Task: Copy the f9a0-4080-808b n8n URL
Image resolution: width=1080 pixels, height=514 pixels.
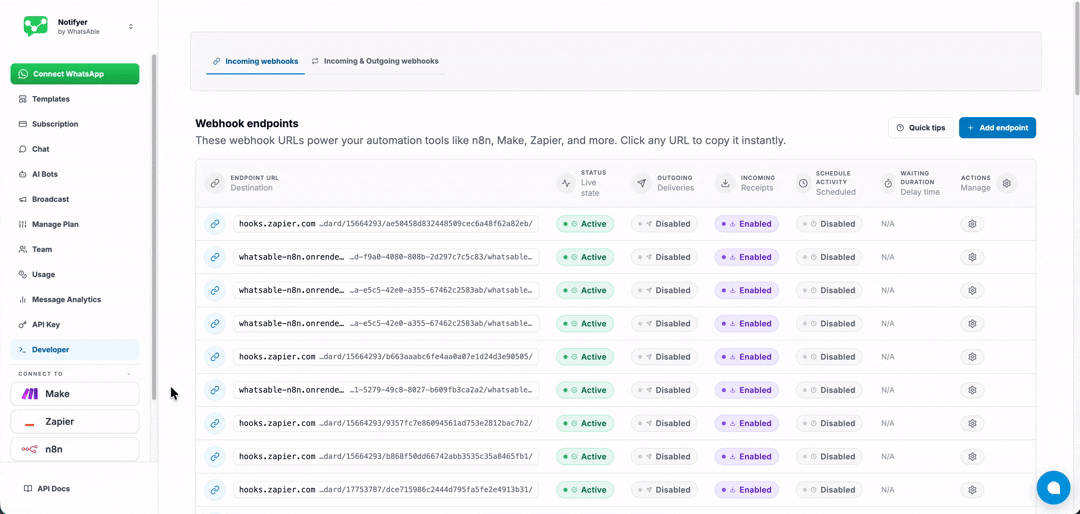Action: point(386,257)
